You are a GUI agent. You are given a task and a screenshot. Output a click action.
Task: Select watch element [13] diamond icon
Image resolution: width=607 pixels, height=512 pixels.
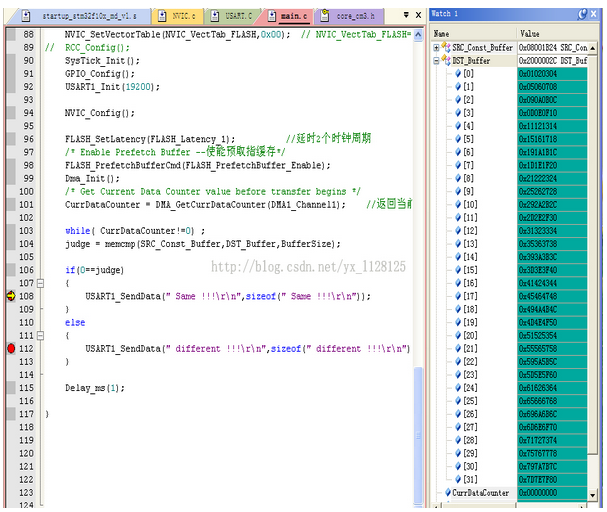pos(458,244)
